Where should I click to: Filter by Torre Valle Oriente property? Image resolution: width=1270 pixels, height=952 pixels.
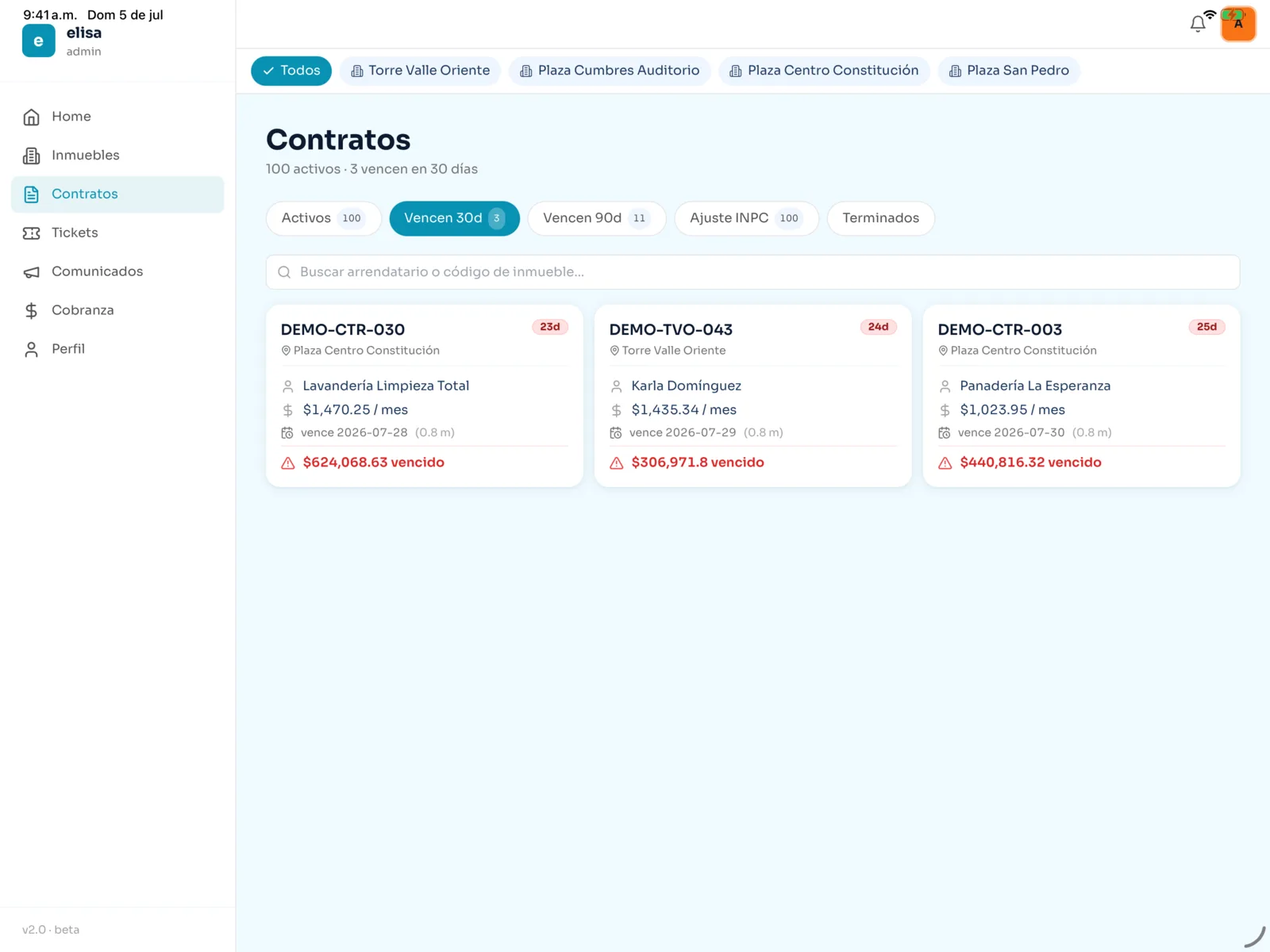pyautogui.click(x=421, y=71)
